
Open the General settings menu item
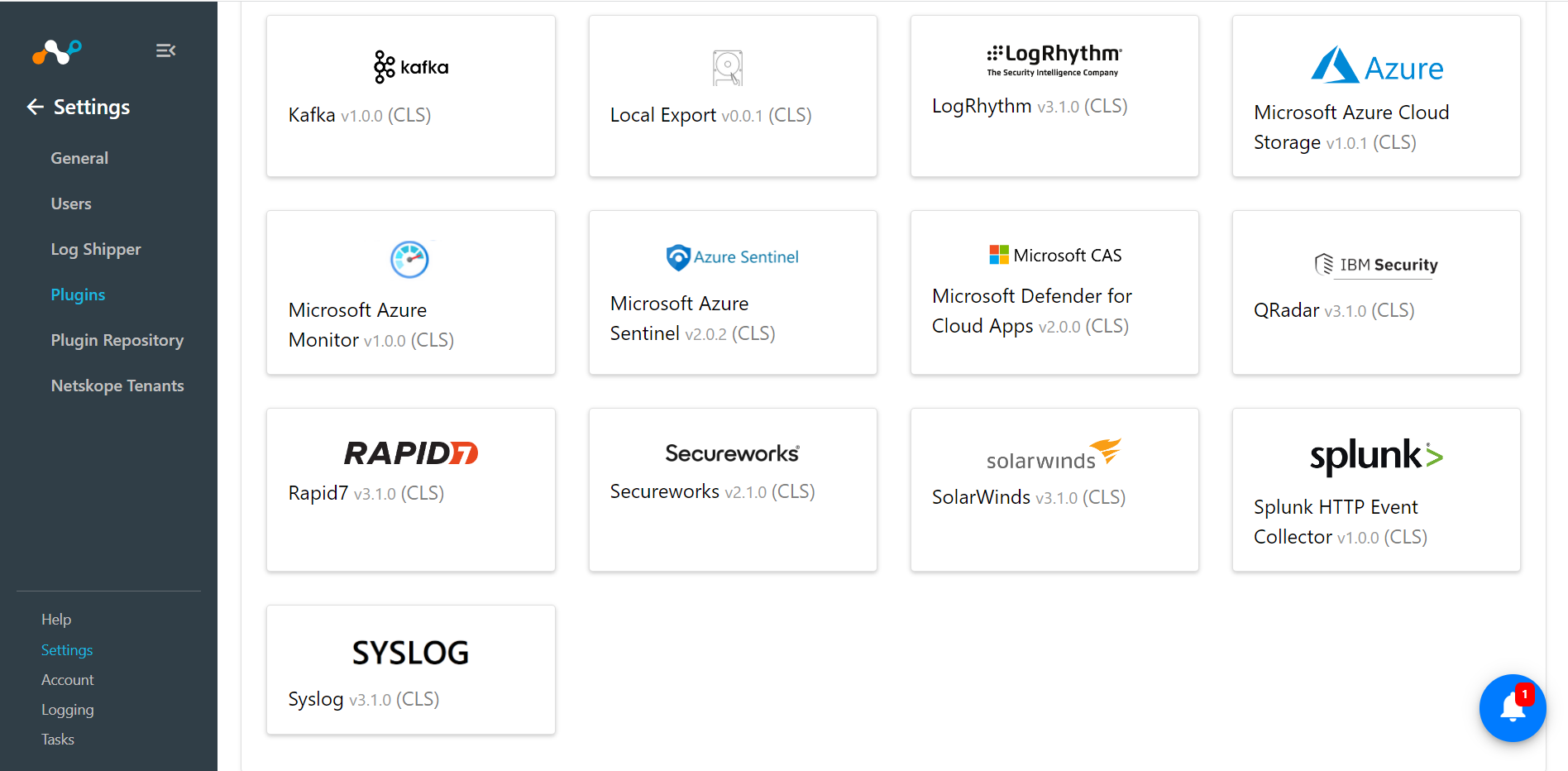pyautogui.click(x=79, y=158)
